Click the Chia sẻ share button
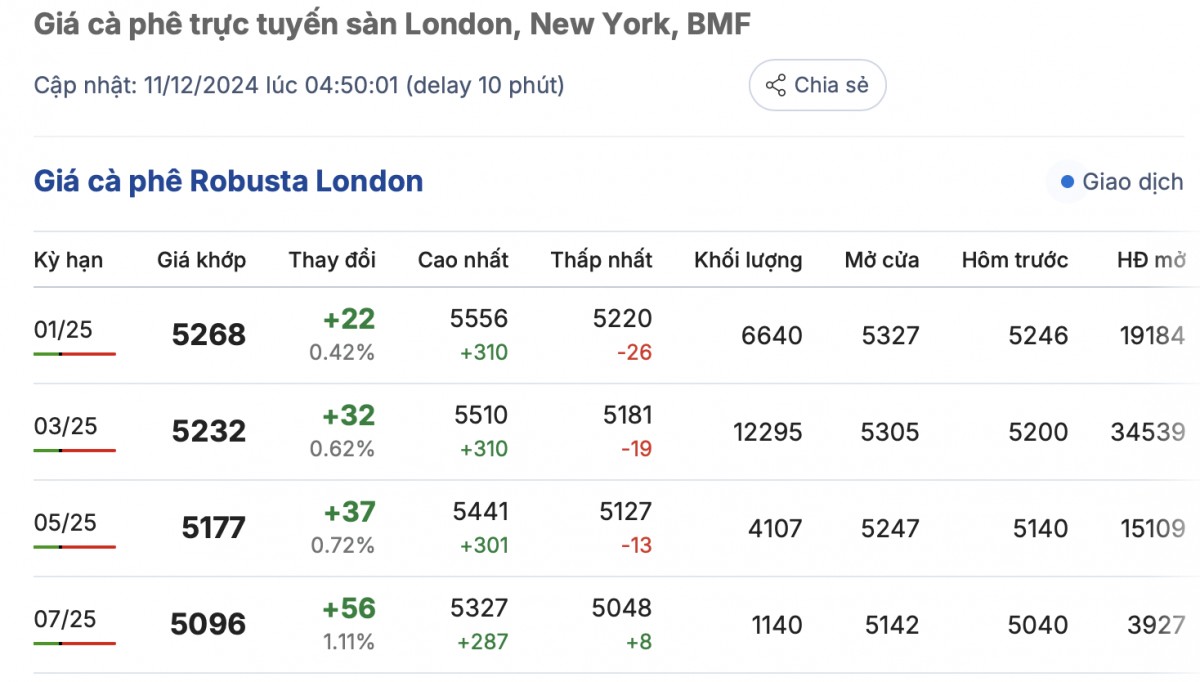This screenshot has height=682, width=1200. 817,85
